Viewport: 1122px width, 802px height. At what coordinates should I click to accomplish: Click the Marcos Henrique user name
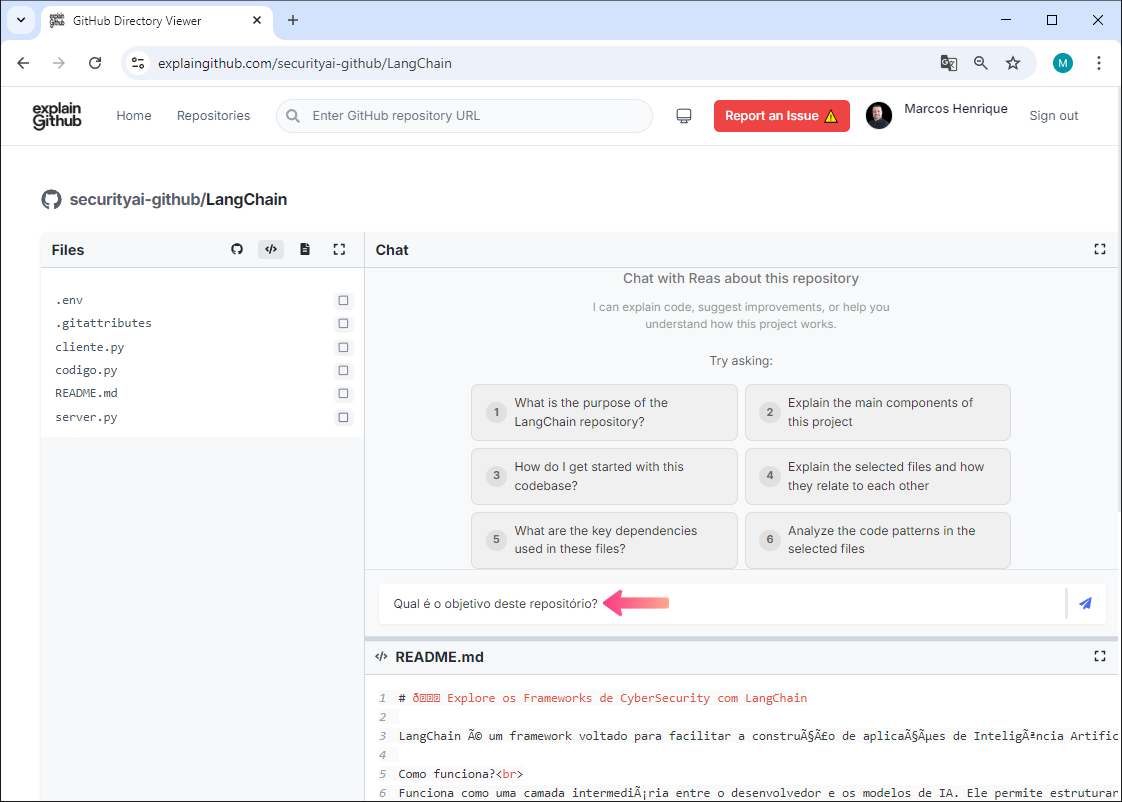(x=956, y=109)
